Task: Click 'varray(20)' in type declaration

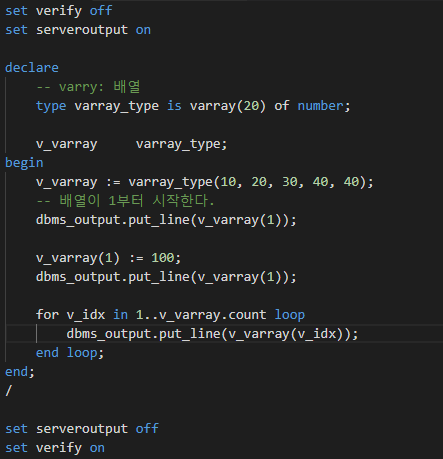Action: 228,106
